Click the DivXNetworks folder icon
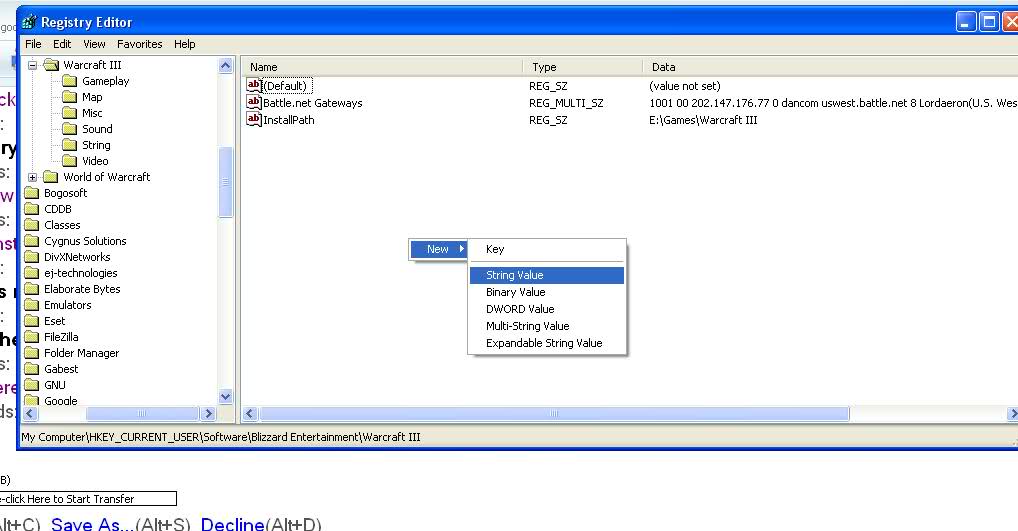1018x531 pixels. point(31,257)
